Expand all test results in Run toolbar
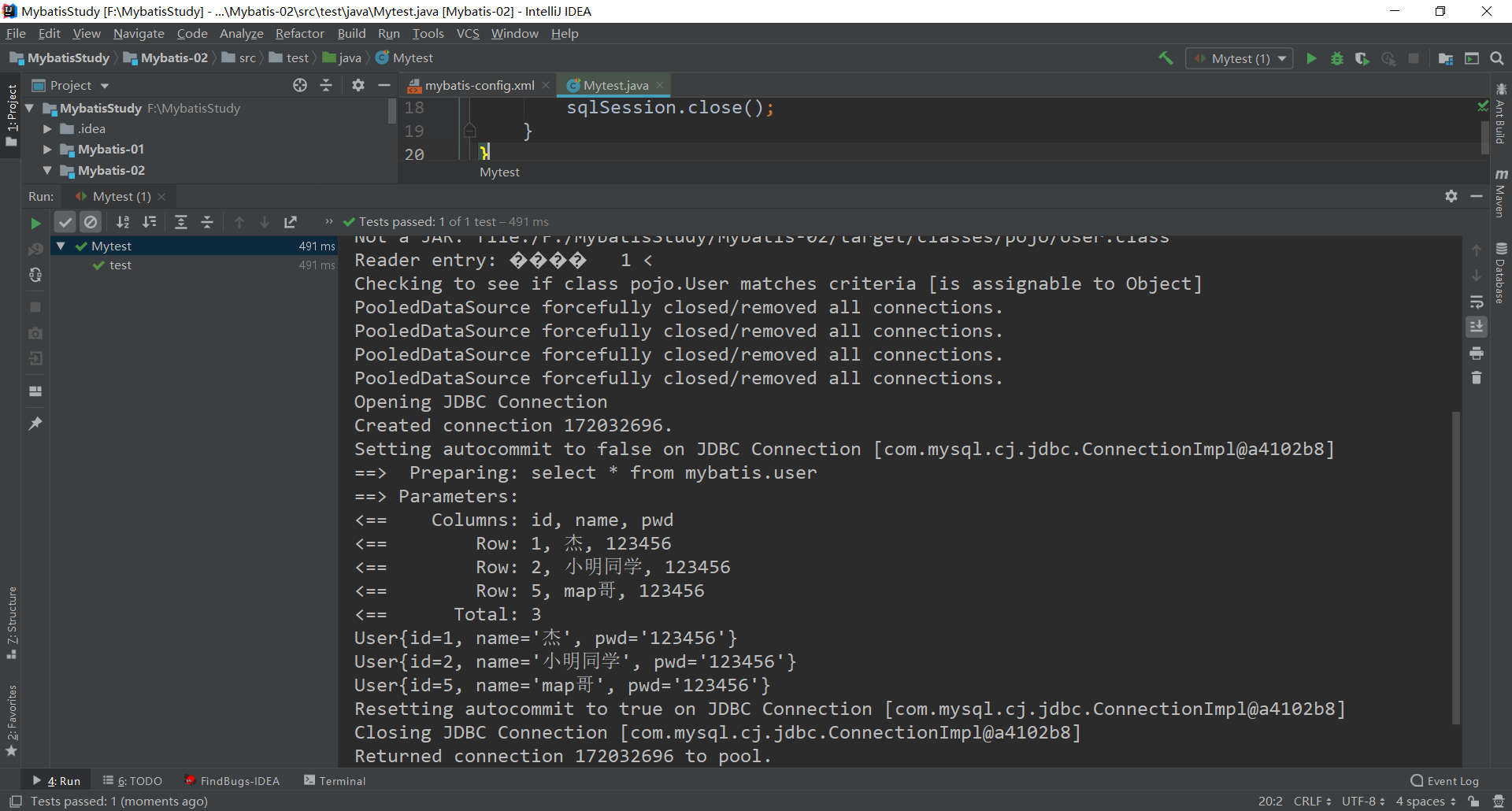The width and height of the screenshot is (1512, 811). pyautogui.click(x=181, y=222)
